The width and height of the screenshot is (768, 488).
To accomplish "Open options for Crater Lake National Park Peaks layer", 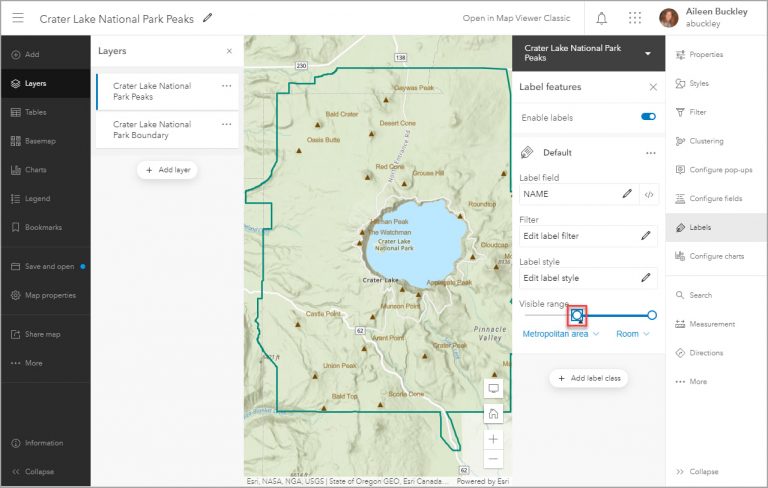I will click(226, 86).
